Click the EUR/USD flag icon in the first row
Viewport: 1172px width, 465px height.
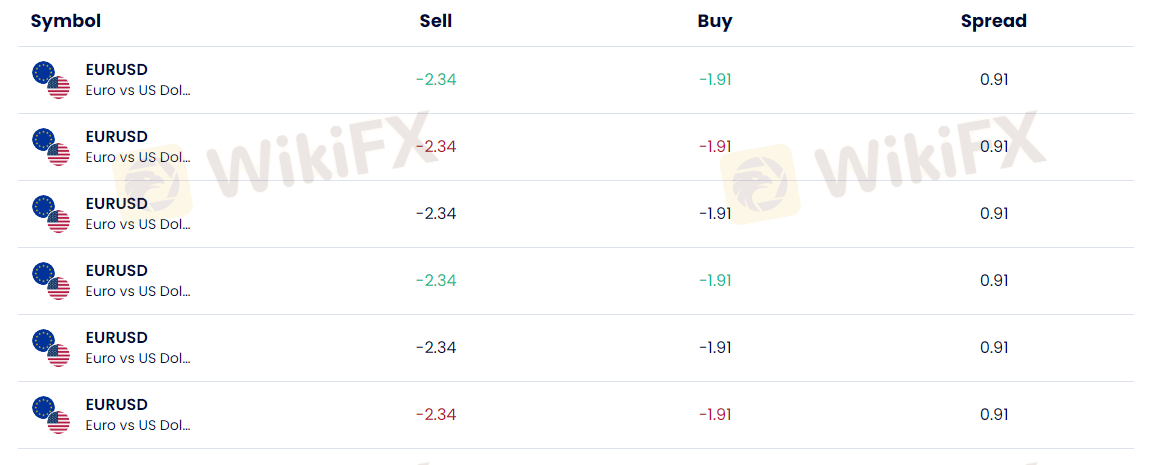51,80
